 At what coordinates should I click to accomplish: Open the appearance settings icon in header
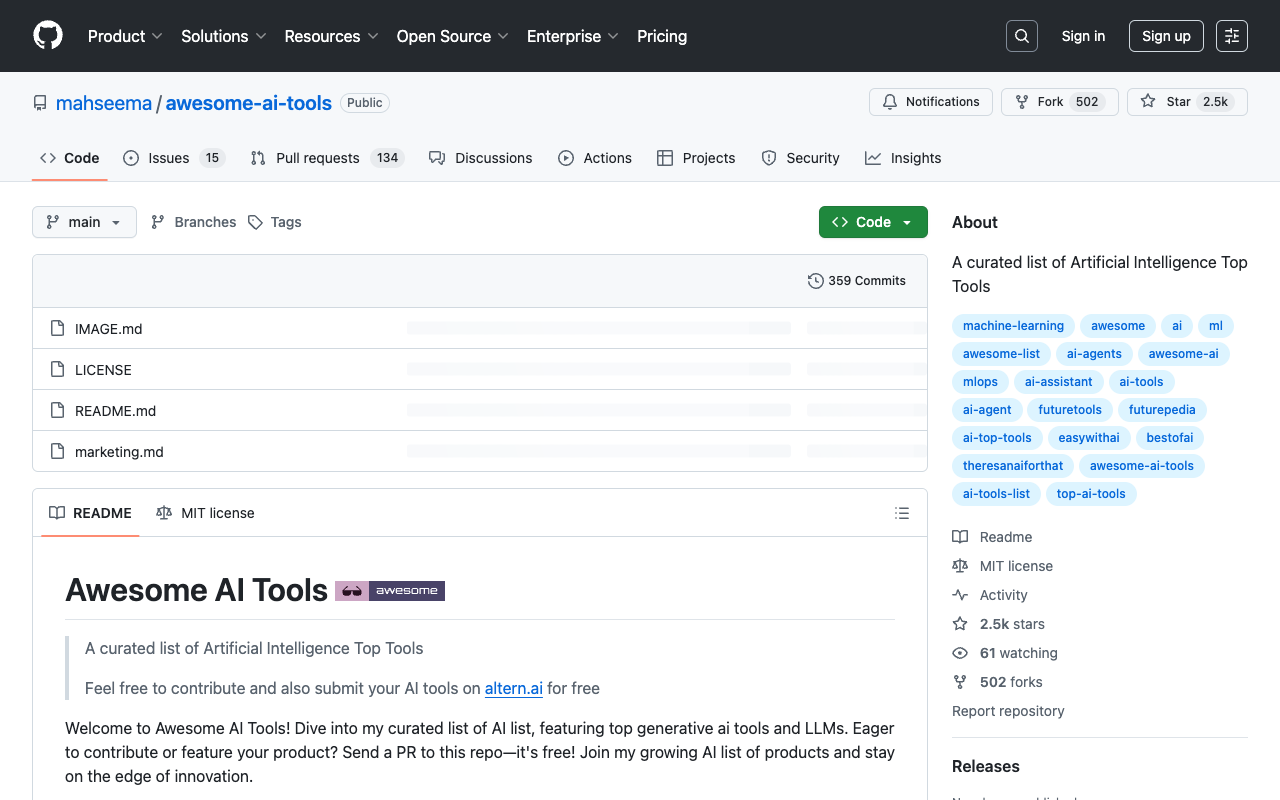click(x=1232, y=36)
